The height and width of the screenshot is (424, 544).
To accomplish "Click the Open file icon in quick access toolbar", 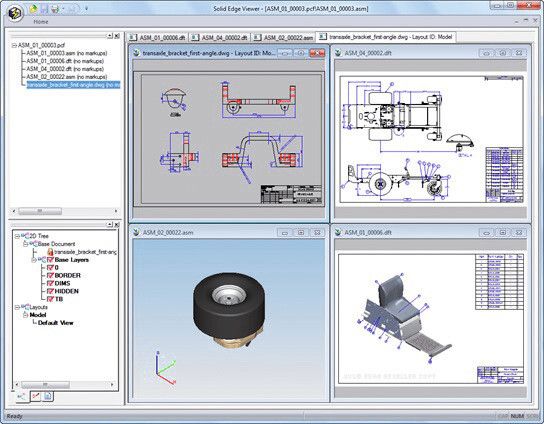I will pyautogui.click(x=33, y=9).
